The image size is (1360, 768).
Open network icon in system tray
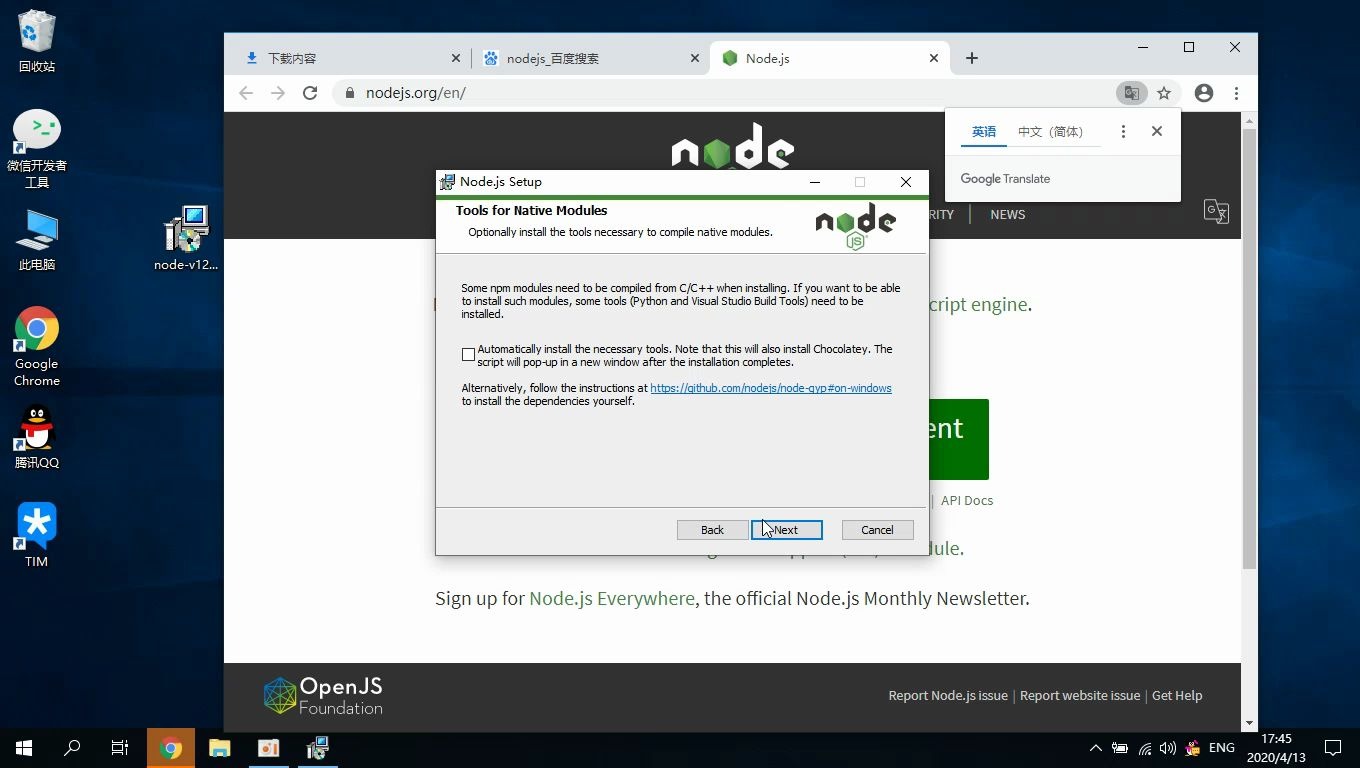pyautogui.click(x=1144, y=748)
